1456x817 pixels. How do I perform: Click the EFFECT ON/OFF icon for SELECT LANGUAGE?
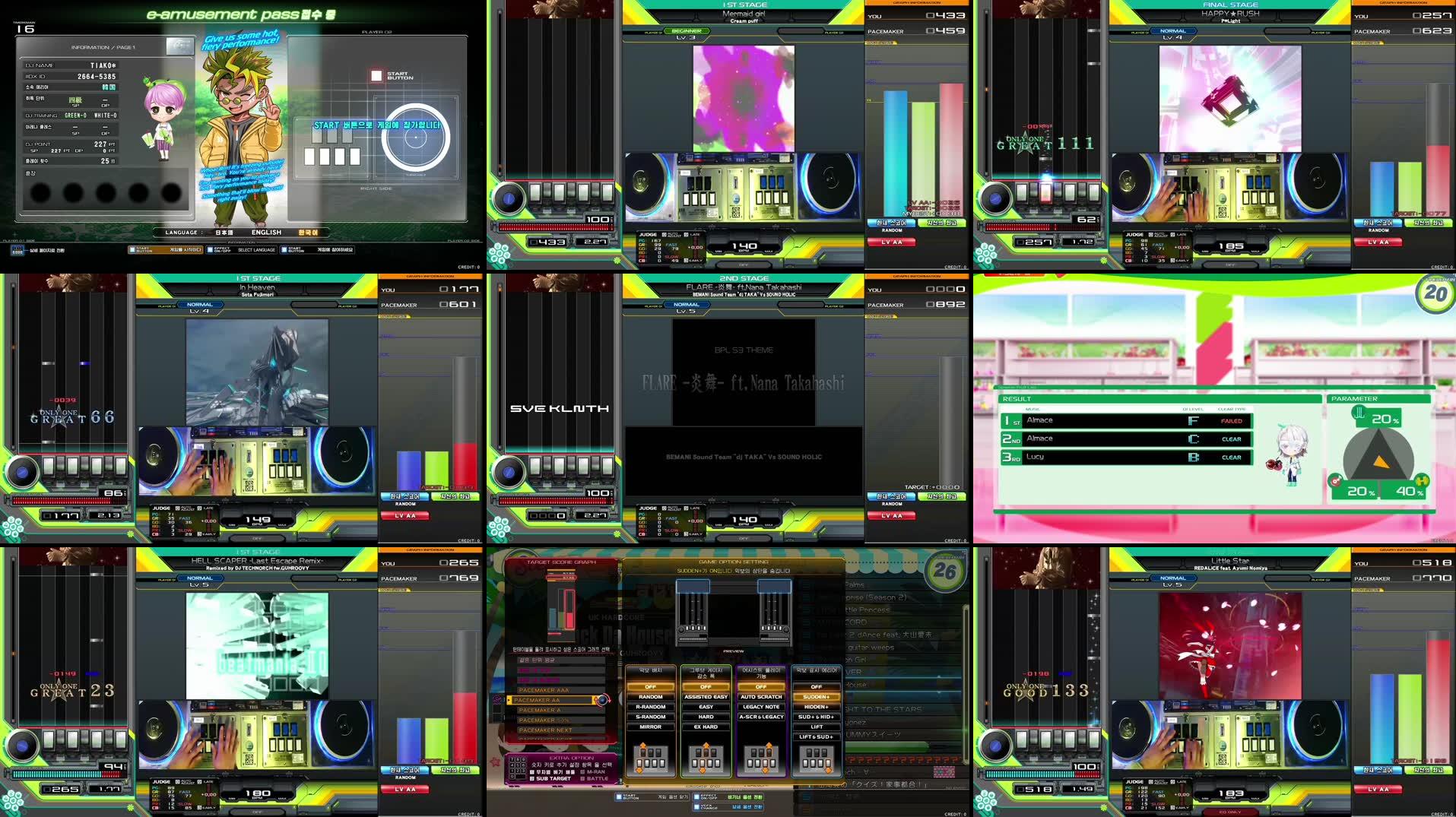211,249
